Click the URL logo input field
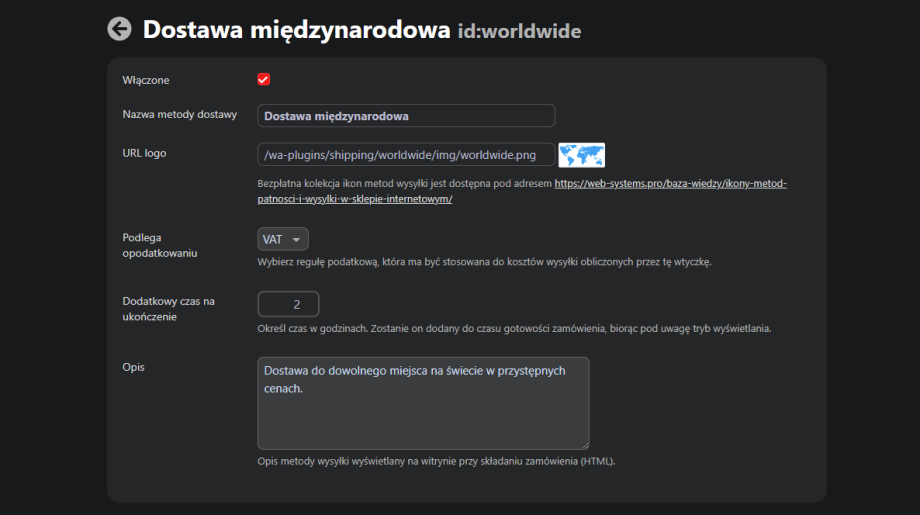Viewport: 920px width, 515px height. 406,155
